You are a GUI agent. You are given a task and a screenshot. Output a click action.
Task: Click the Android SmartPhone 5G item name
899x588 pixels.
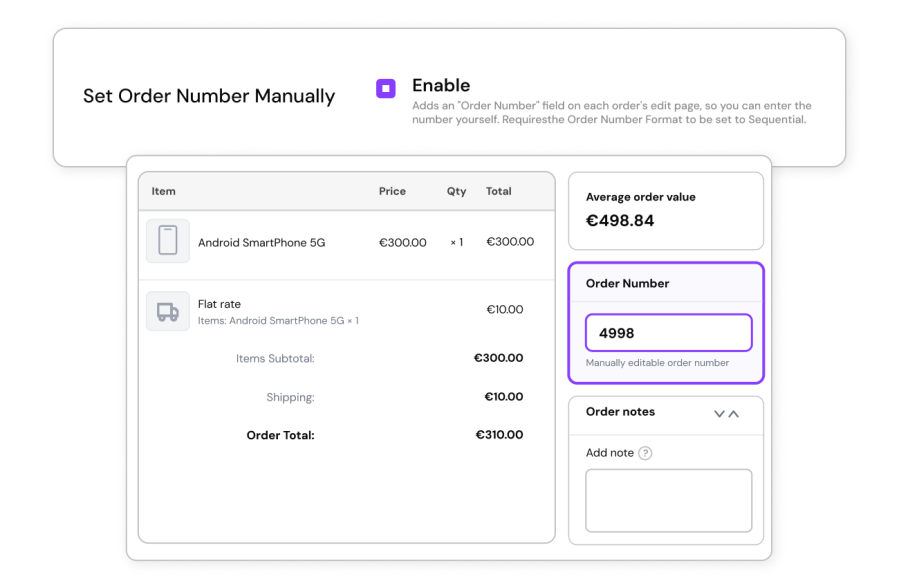point(261,242)
